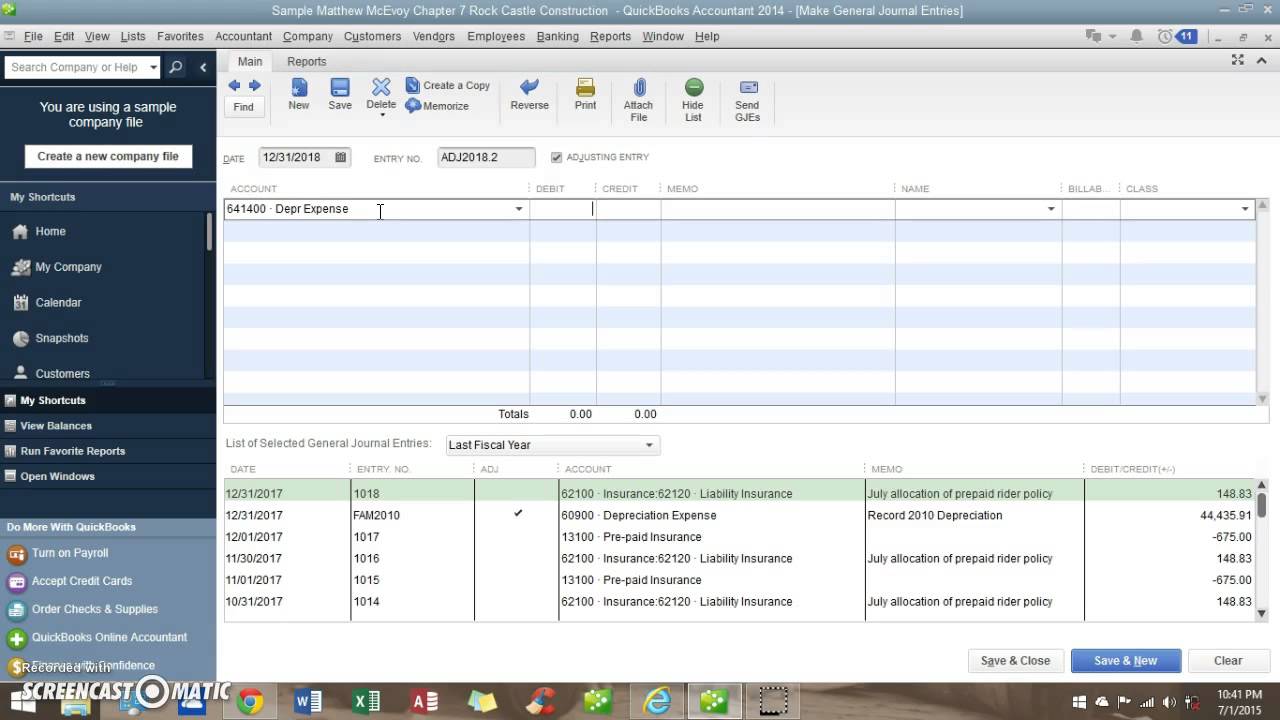
Task: Open the Name column dropdown
Action: 1051,209
